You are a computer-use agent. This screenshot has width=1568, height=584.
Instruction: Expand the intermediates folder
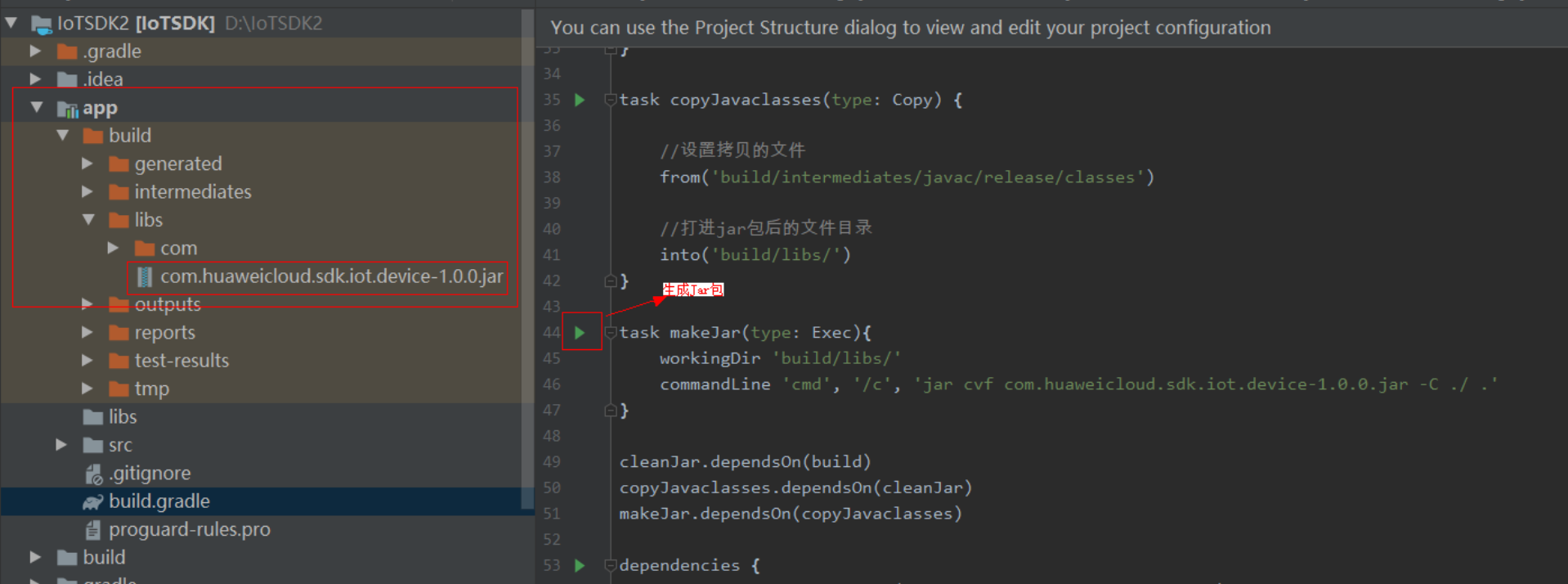(87, 191)
